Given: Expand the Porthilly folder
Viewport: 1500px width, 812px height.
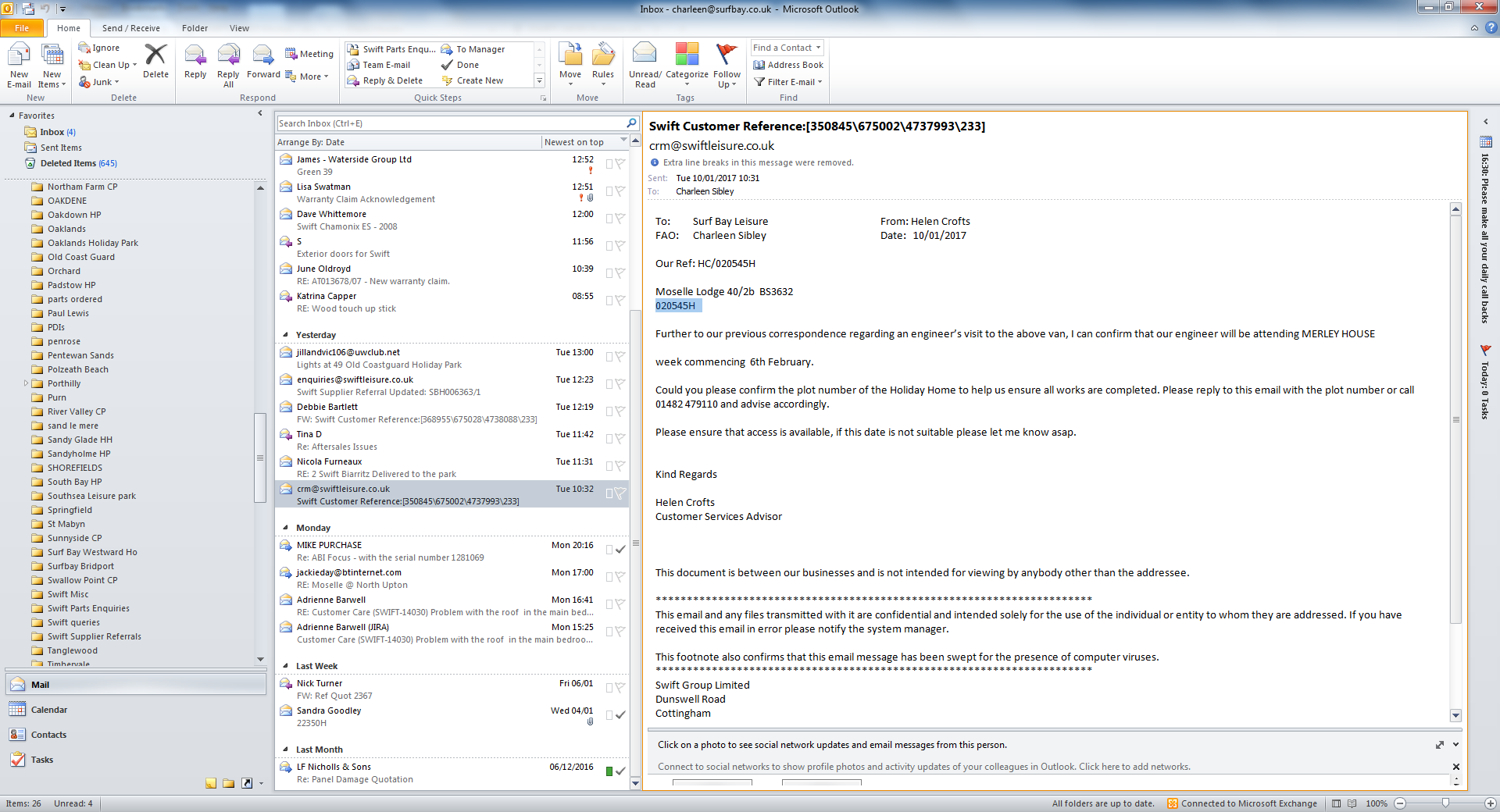Looking at the screenshot, I should [26, 383].
